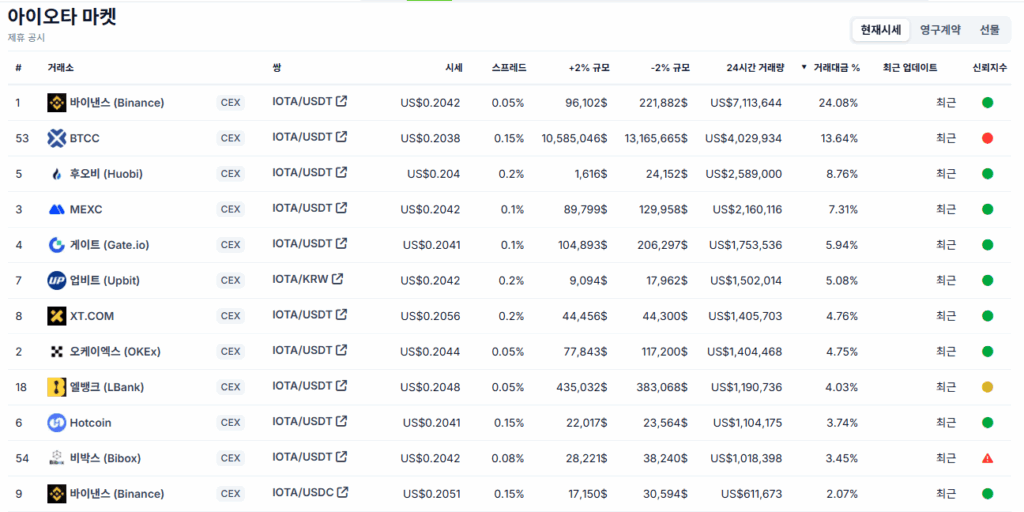This screenshot has width=1024, height=512.
Task: Open the Hotcoin exchange name link
Action: (91, 423)
